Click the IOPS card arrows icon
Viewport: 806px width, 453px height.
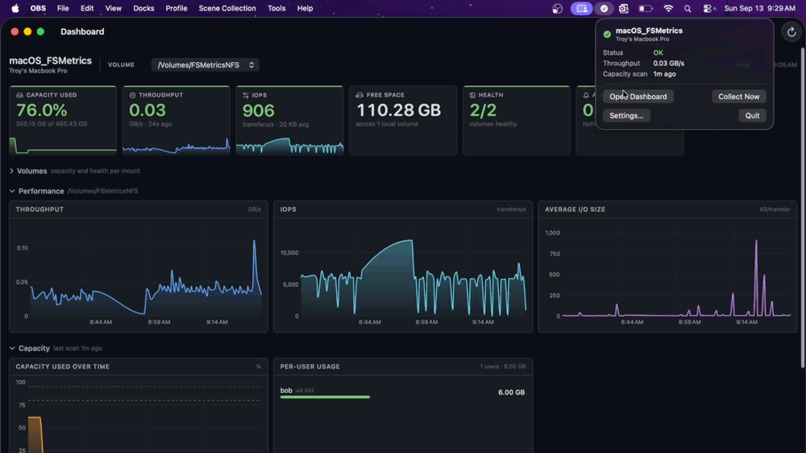point(246,95)
